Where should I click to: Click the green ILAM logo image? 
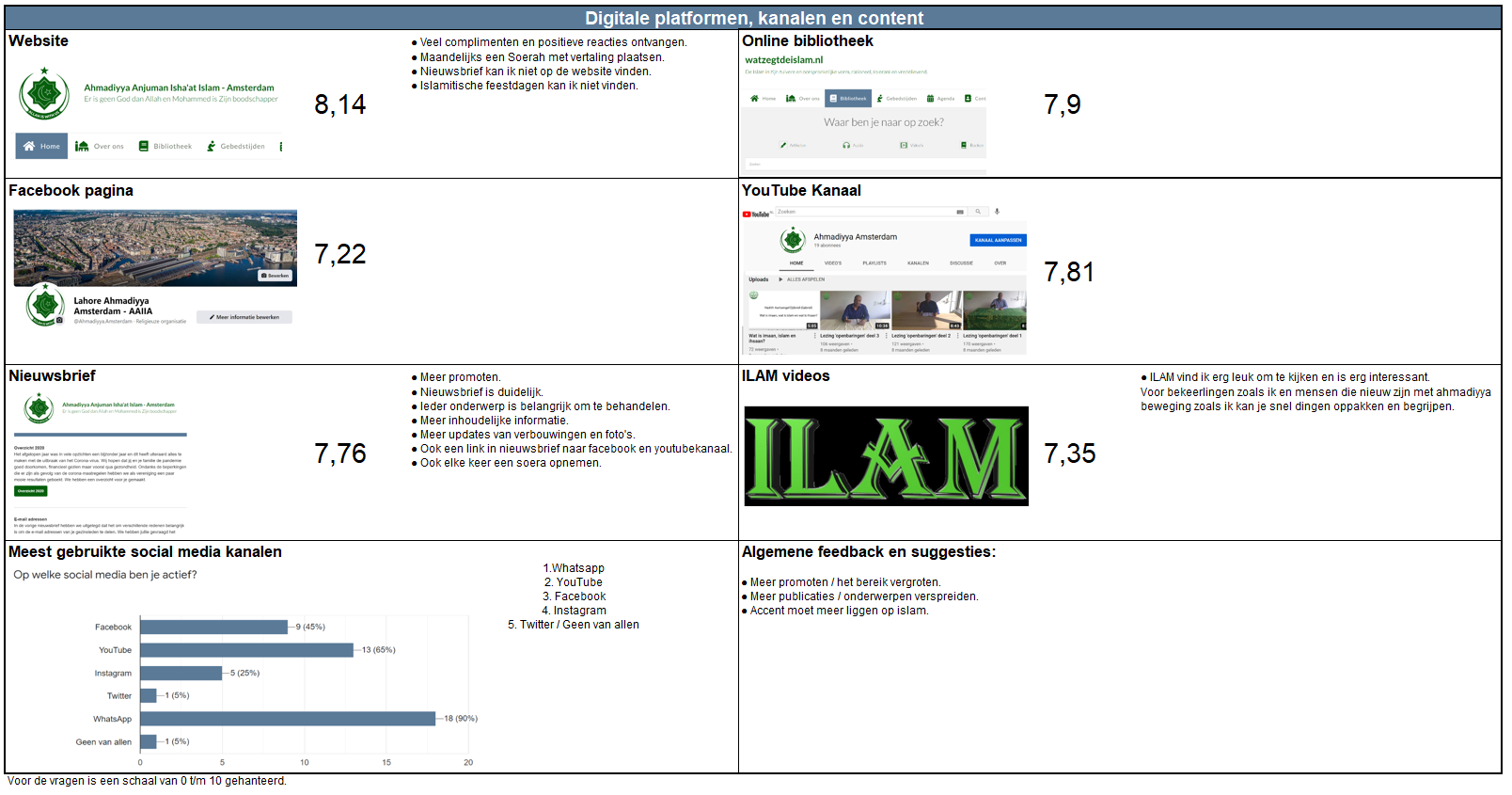[886, 456]
